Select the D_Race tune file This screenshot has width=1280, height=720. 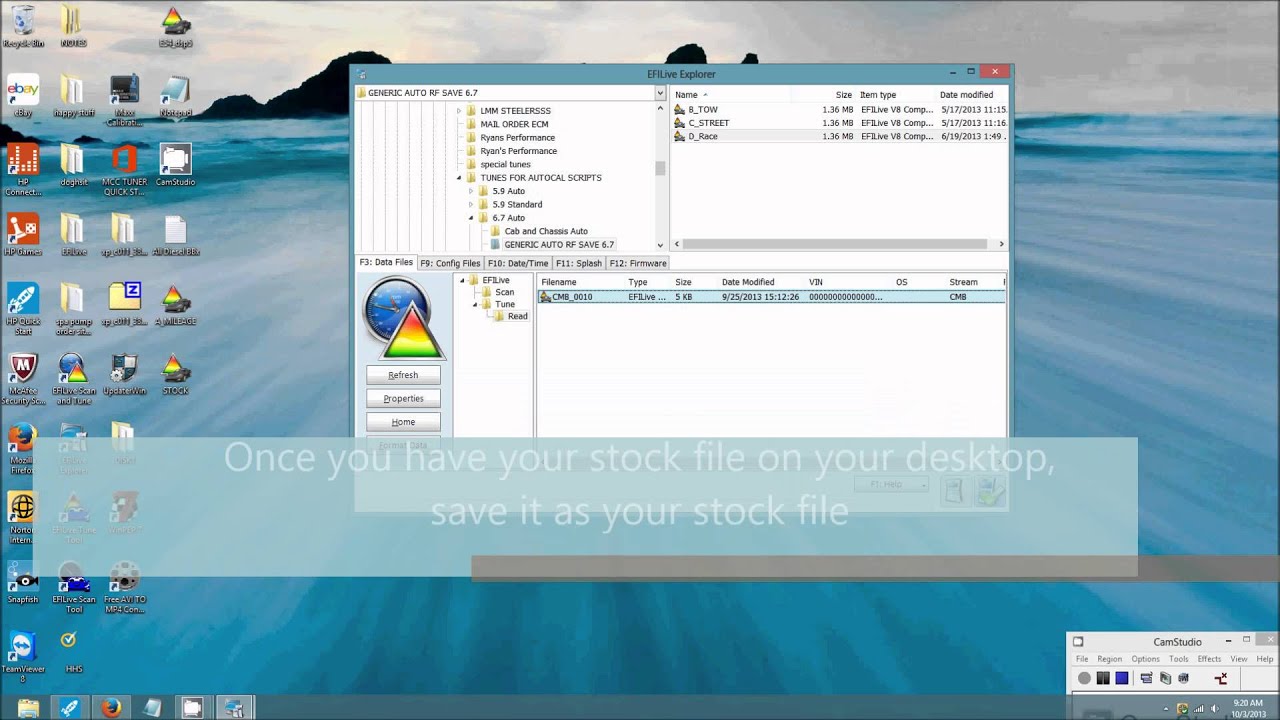coord(703,136)
